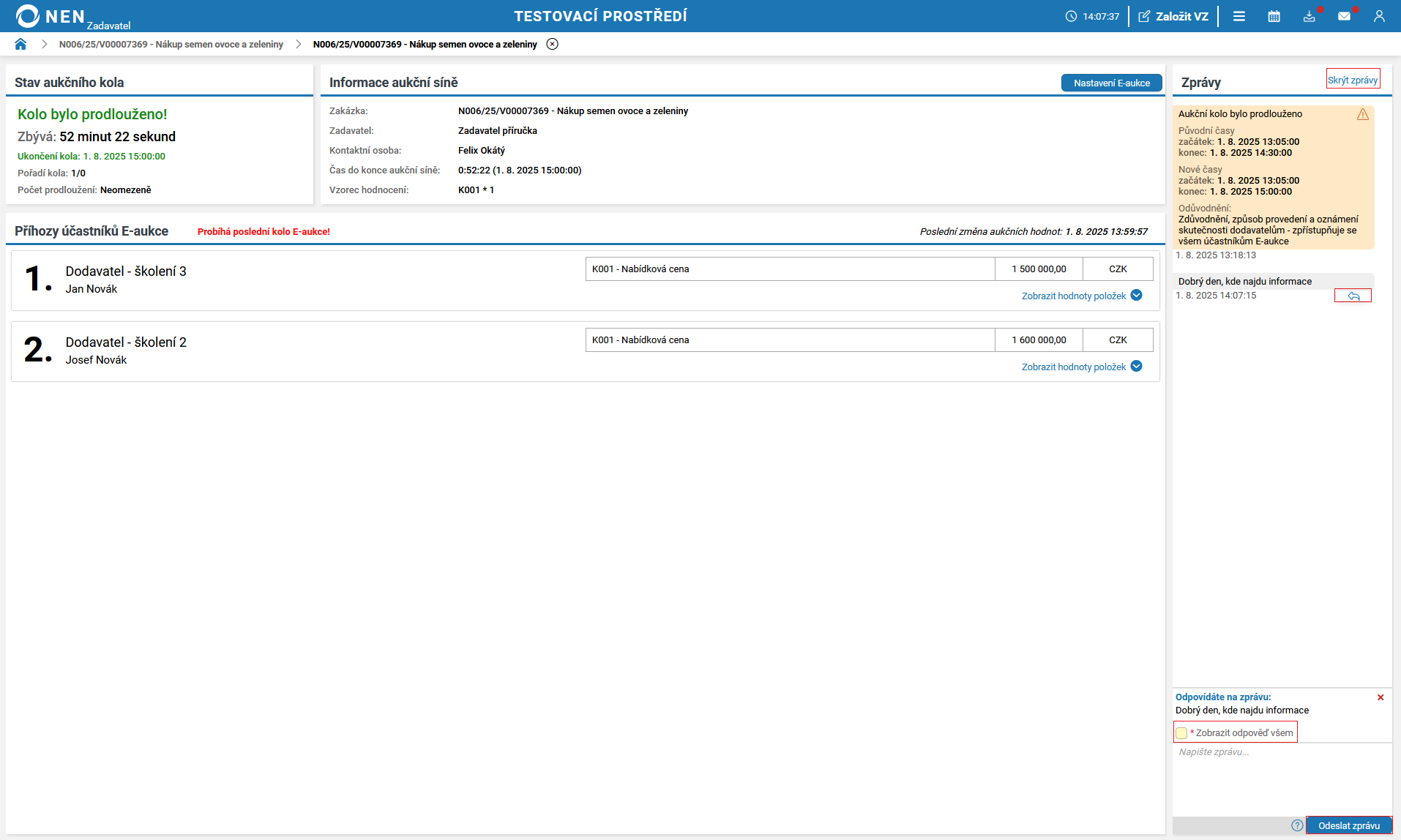Expand item values for Dodavatel - školení 2

coord(1081,367)
